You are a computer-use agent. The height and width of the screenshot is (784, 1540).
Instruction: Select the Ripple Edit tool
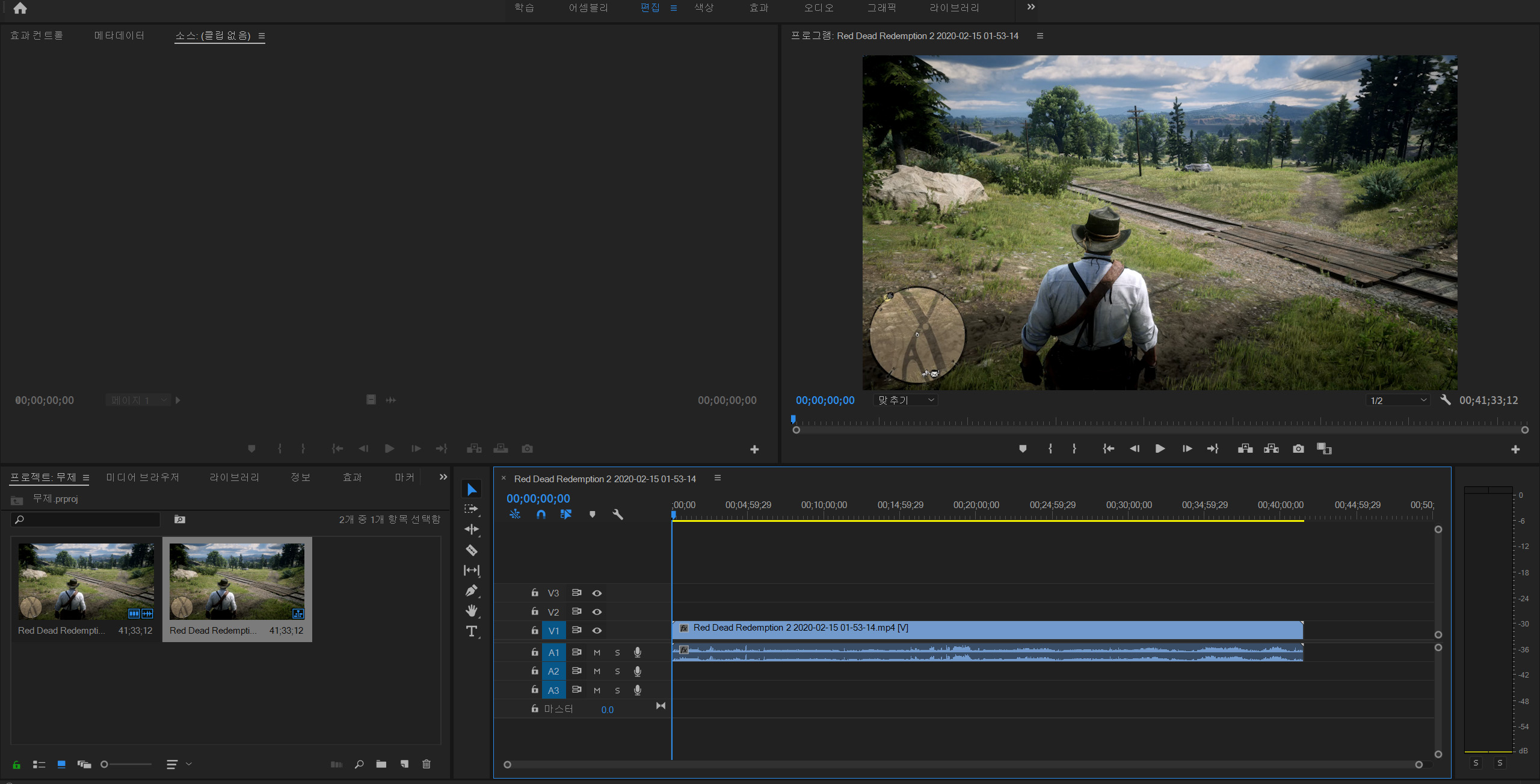[472, 529]
